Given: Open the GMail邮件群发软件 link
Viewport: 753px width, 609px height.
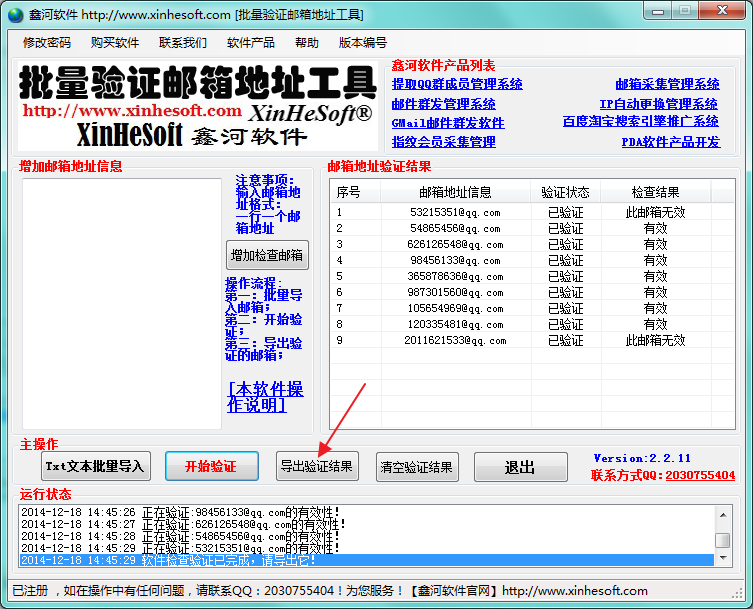Looking at the screenshot, I should tap(448, 123).
